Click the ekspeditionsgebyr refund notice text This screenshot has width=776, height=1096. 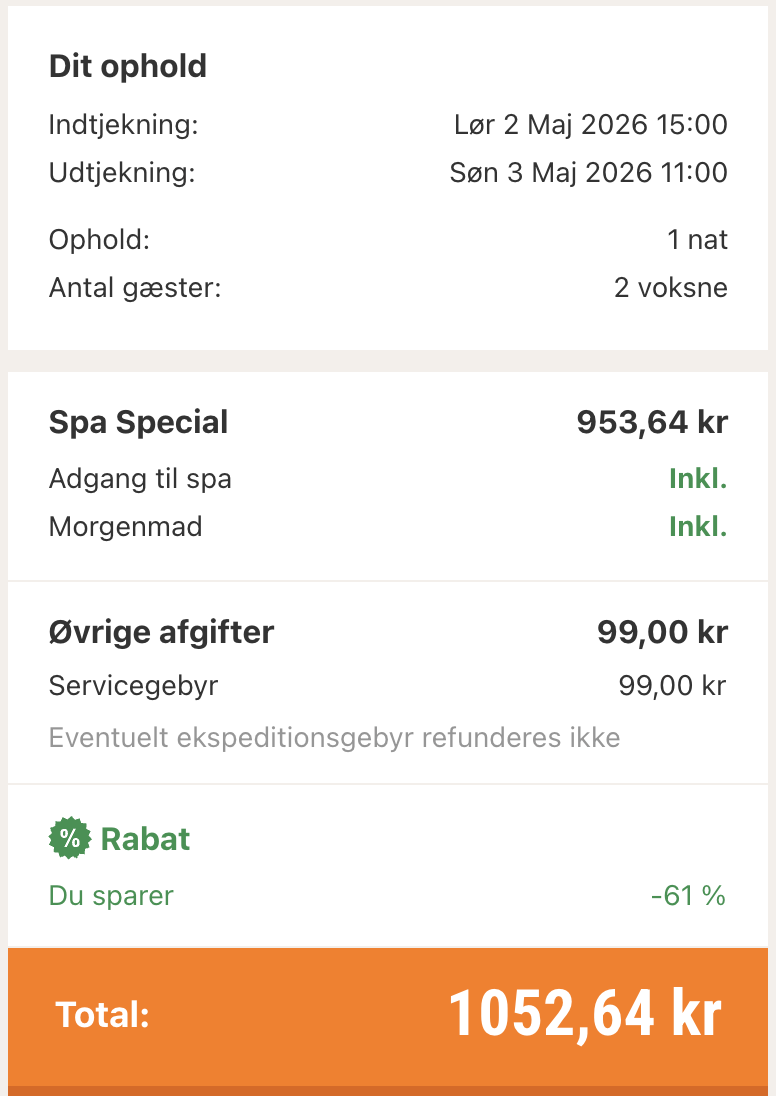point(334,738)
